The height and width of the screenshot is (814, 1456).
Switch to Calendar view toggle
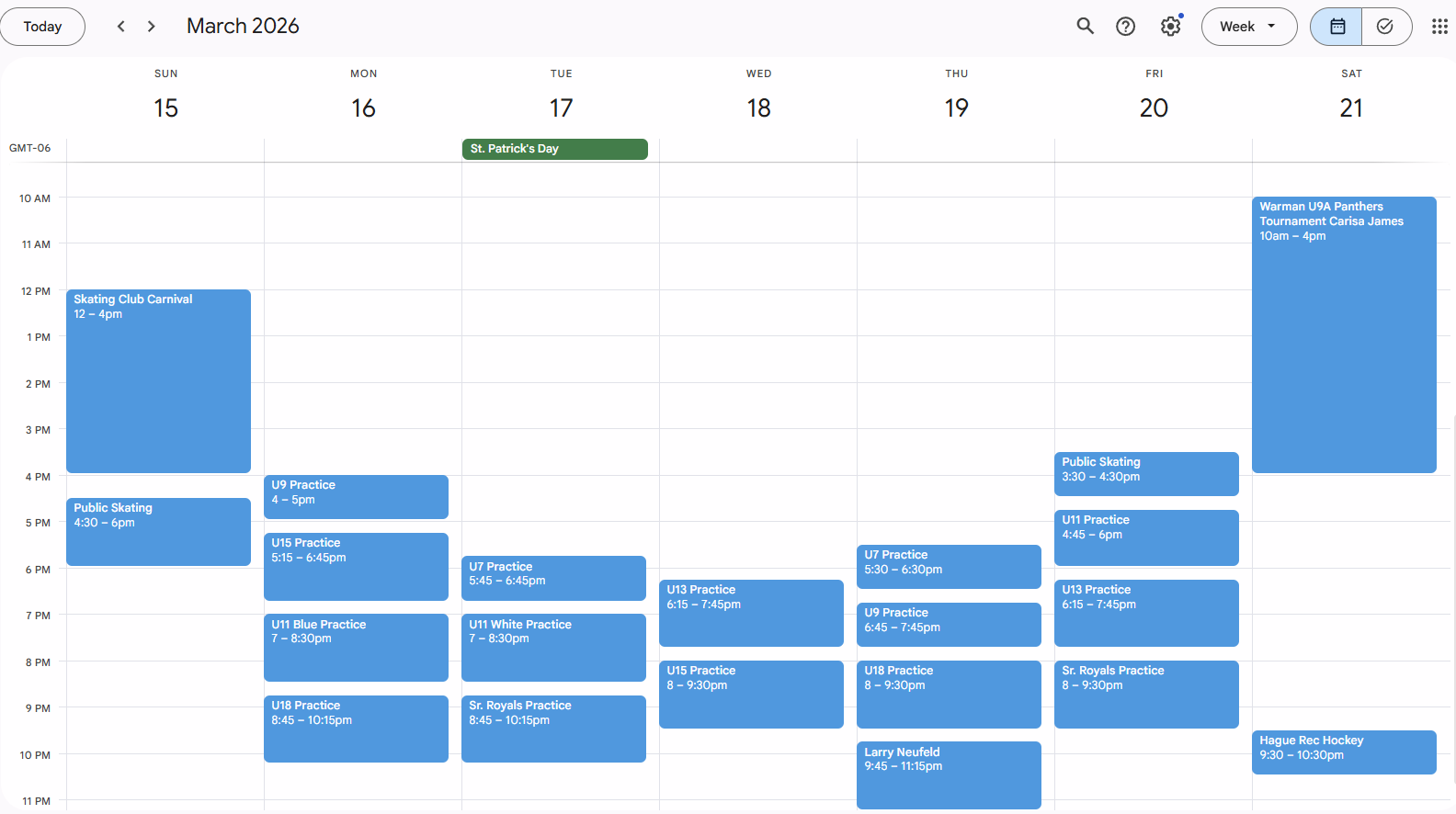tap(1337, 27)
